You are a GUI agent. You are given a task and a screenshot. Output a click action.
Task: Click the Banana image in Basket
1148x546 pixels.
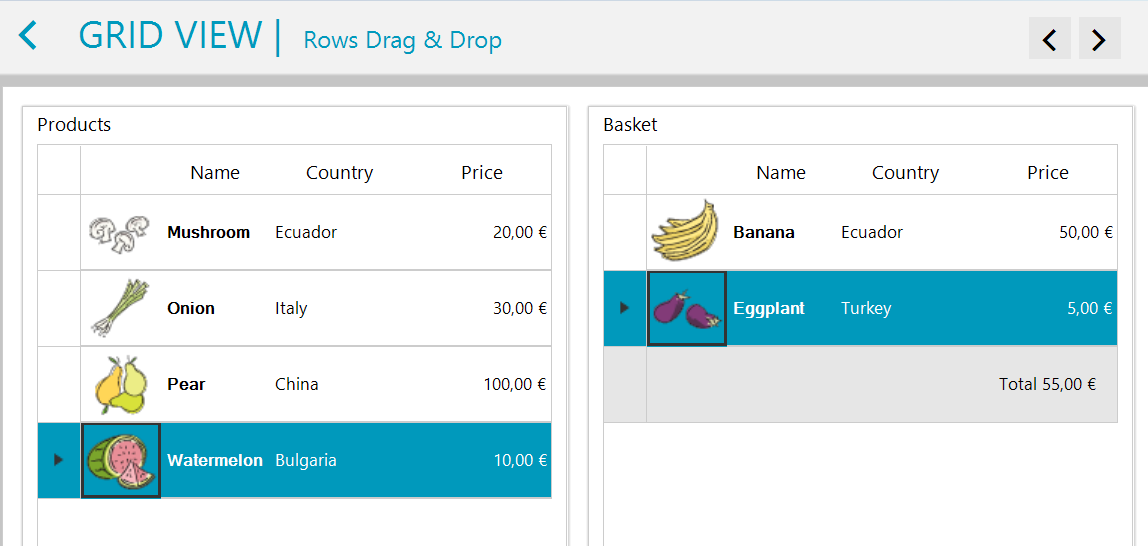tap(685, 232)
